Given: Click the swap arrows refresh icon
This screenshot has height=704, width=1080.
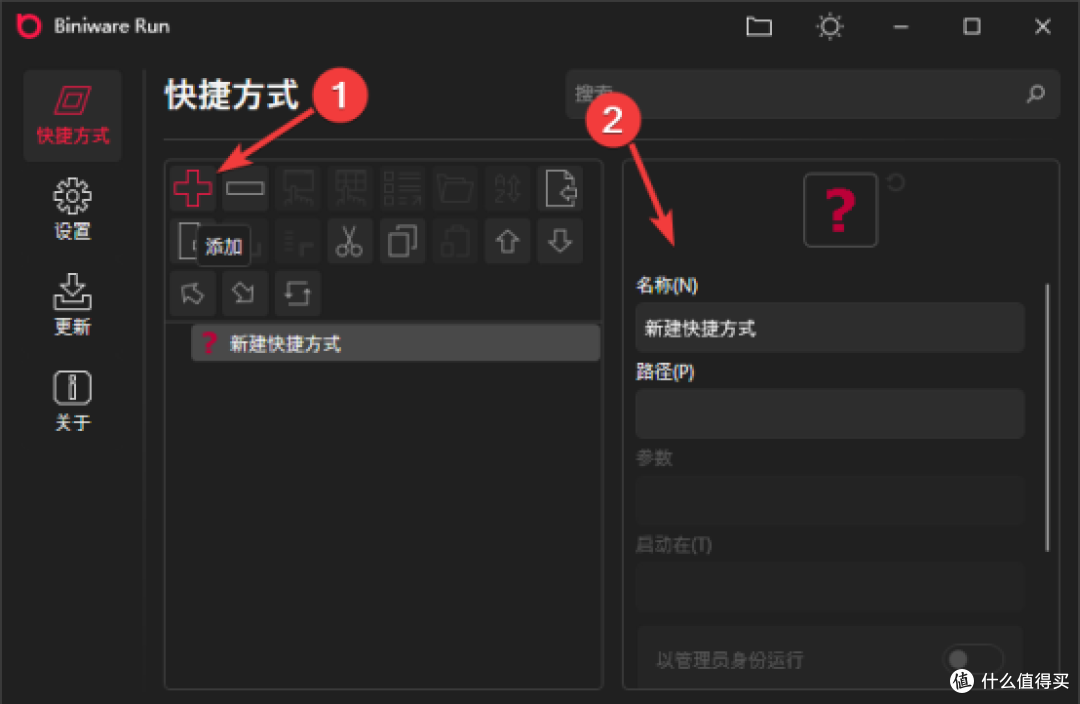Looking at the screenshot, I should pos(298,293).
